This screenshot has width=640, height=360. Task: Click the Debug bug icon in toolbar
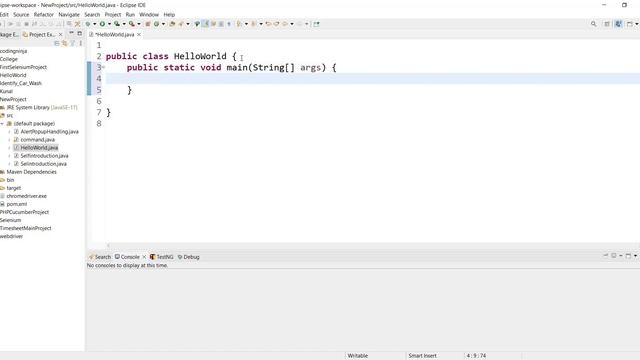[x=87, y=24]
